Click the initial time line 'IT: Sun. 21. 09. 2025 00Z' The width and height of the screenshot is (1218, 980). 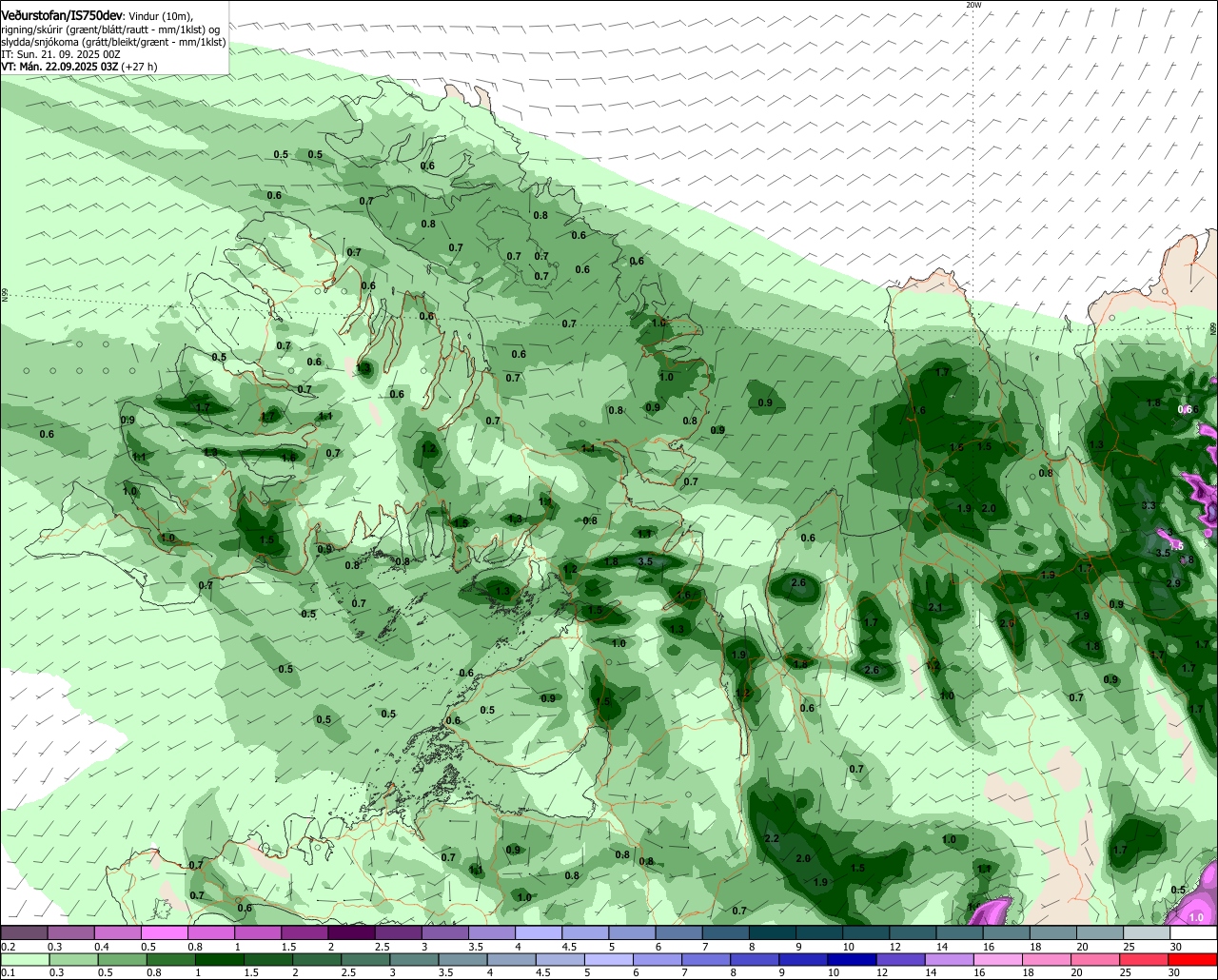(x=60, y=55)
